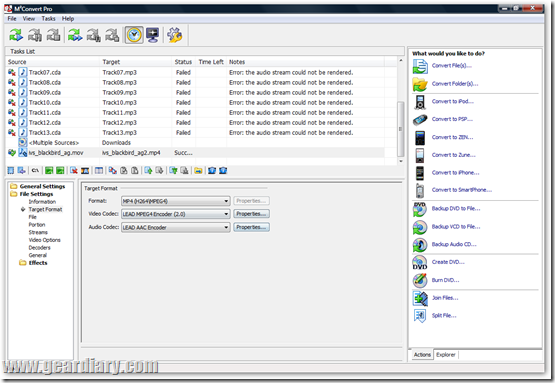This screenshot has width=555, height=383.
Task: Click the dotted-square select-all icon in the task toolbar
Action: click(11, 171)
